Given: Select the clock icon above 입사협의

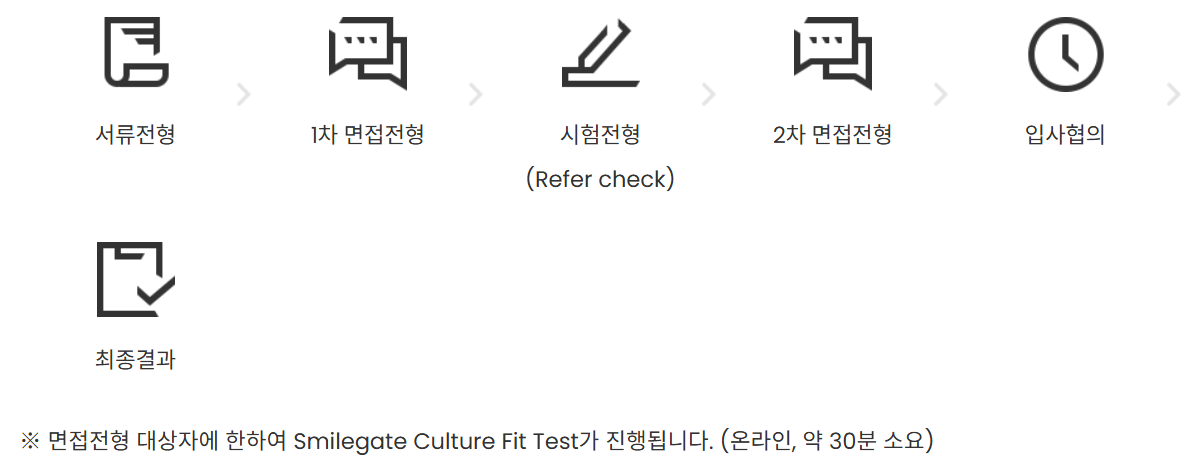Looking at the screenshot, I should pyautogui.click(x=1065, y=54).
